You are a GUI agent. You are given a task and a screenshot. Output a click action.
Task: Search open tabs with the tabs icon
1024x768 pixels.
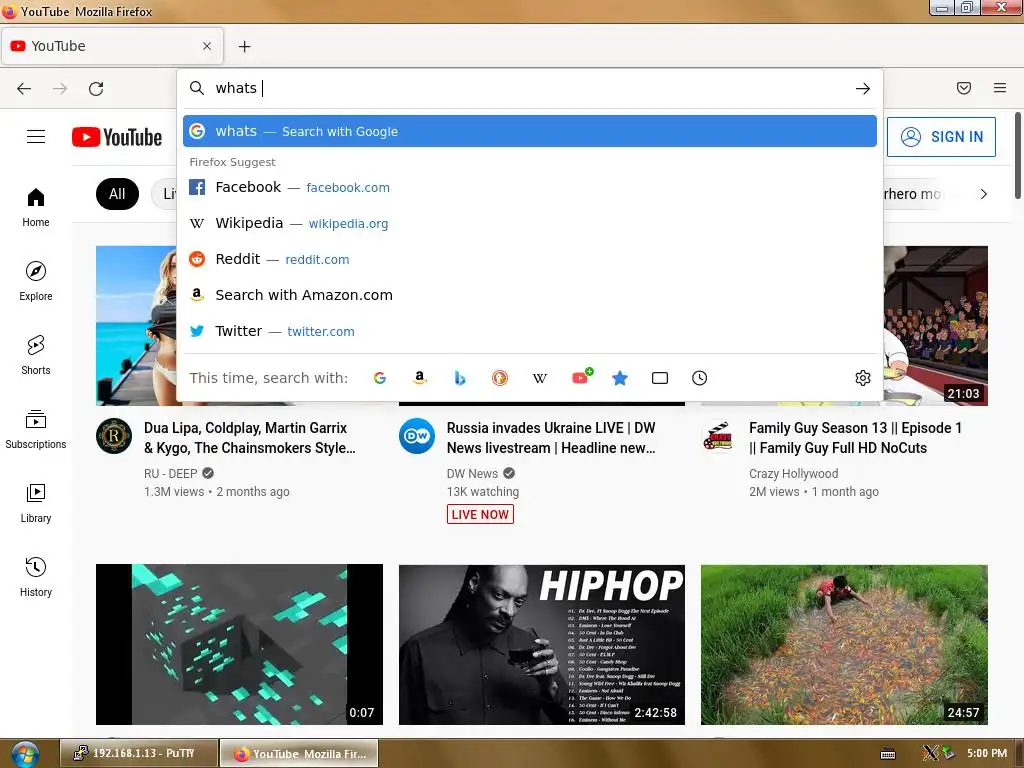(x=660, y=378)
